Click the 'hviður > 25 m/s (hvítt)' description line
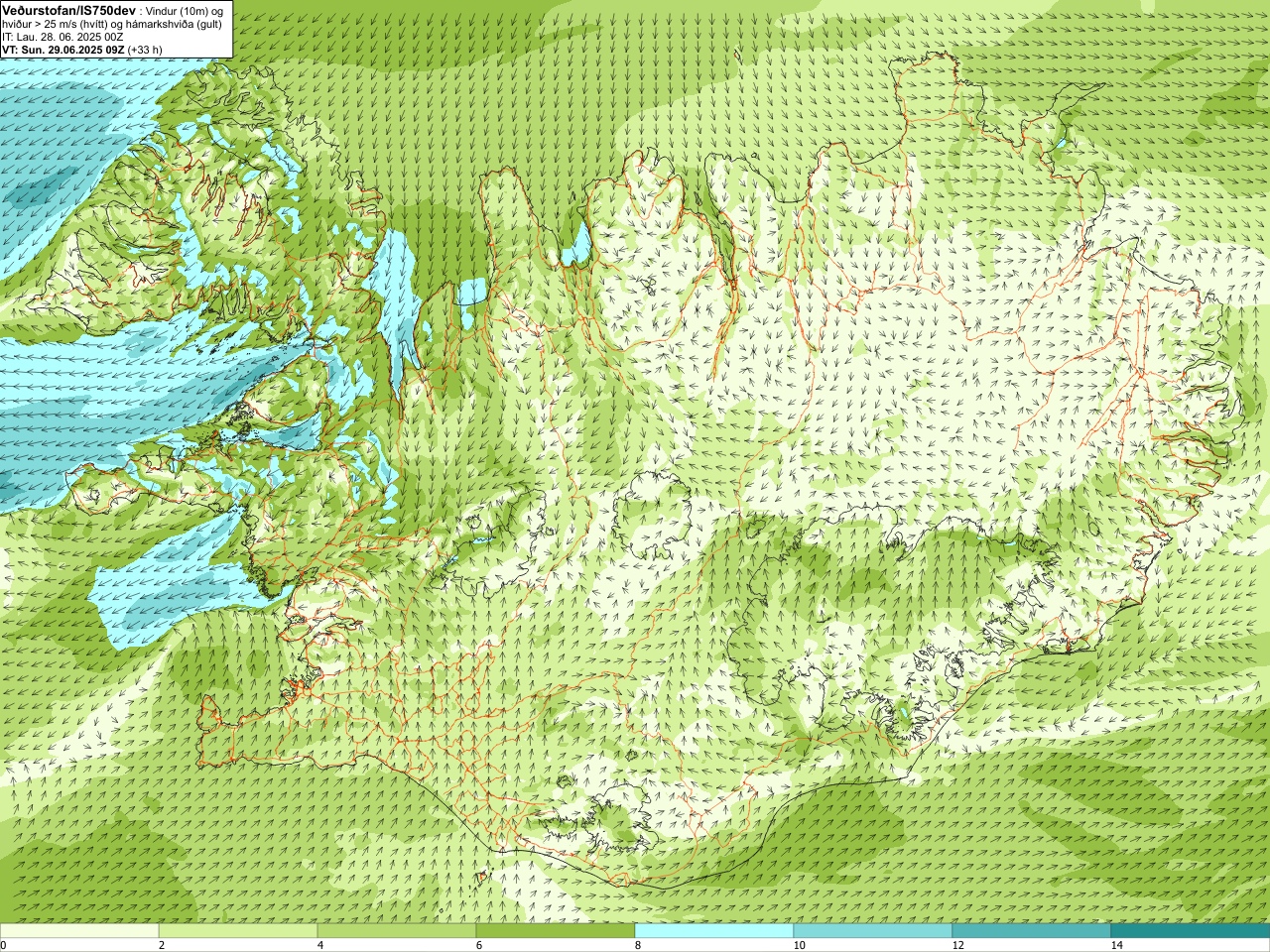The image size is (1270, 952). coord(112,24)
